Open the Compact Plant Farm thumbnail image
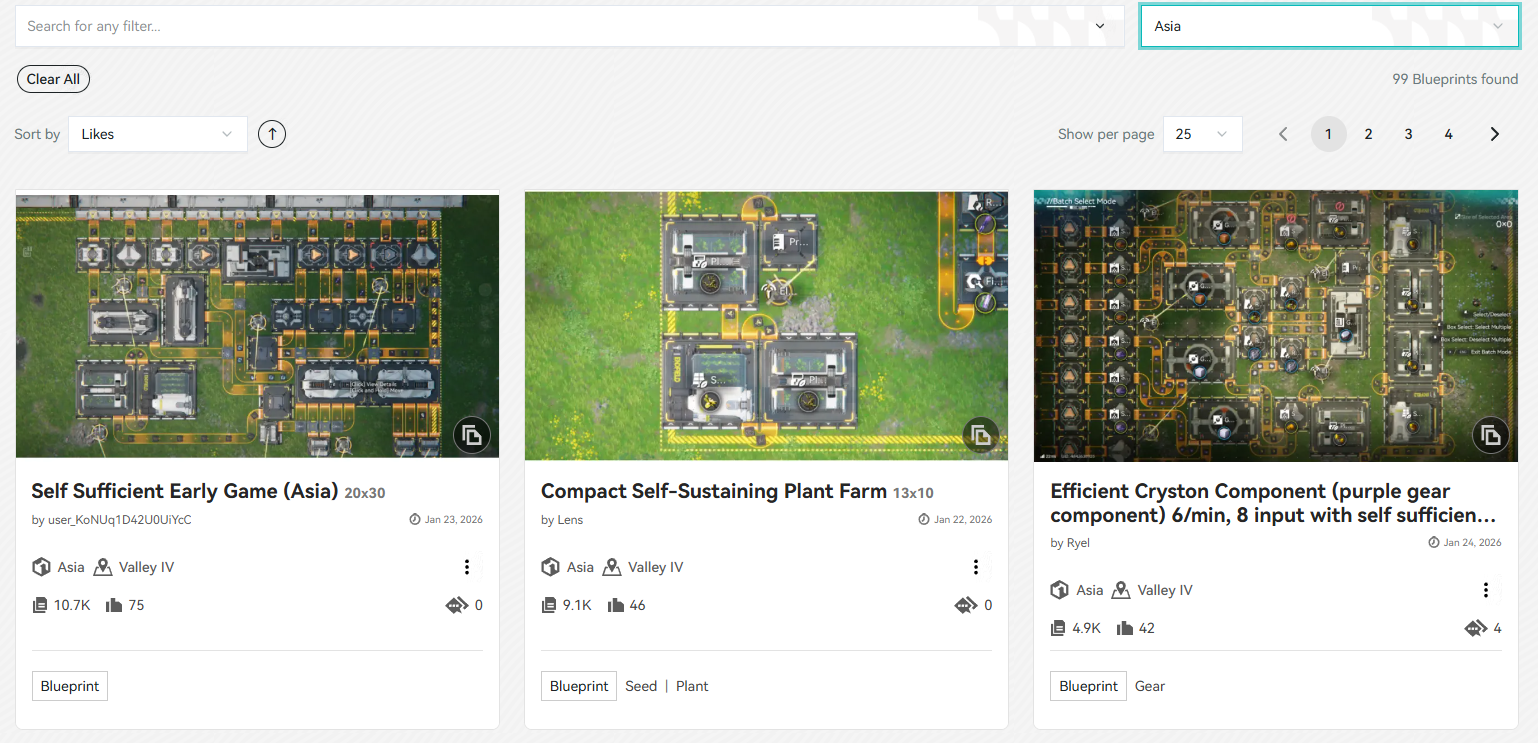Viewport: 1538px width, 743px height. pyautogui.click(x=766, y=326)
